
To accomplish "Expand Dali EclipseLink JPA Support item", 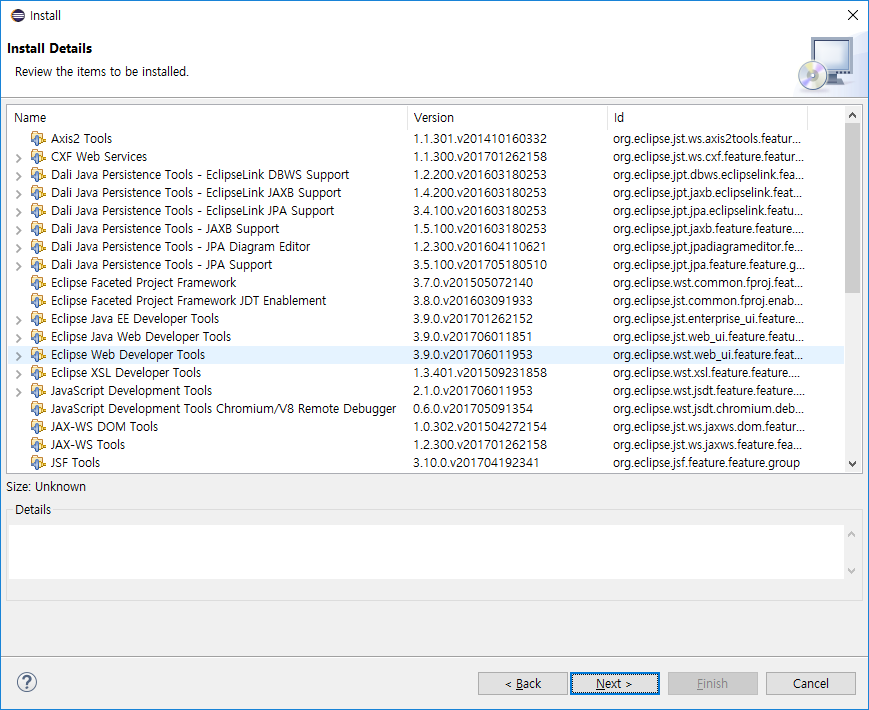I will pyautogui.click(x=19, y=212).
